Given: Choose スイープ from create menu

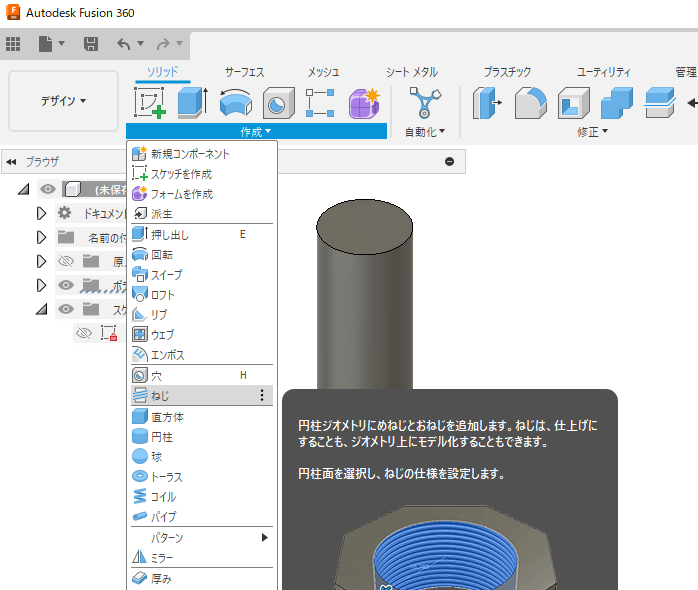Looking at the screenshot, I should pos(202,275).
